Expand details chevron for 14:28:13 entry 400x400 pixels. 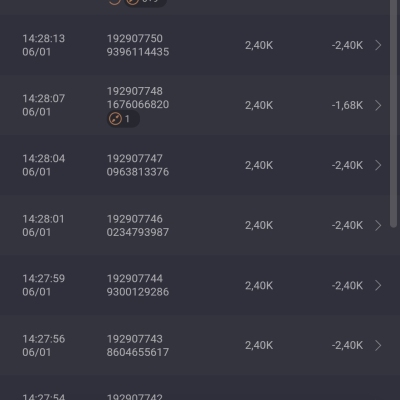click(378, 45)
